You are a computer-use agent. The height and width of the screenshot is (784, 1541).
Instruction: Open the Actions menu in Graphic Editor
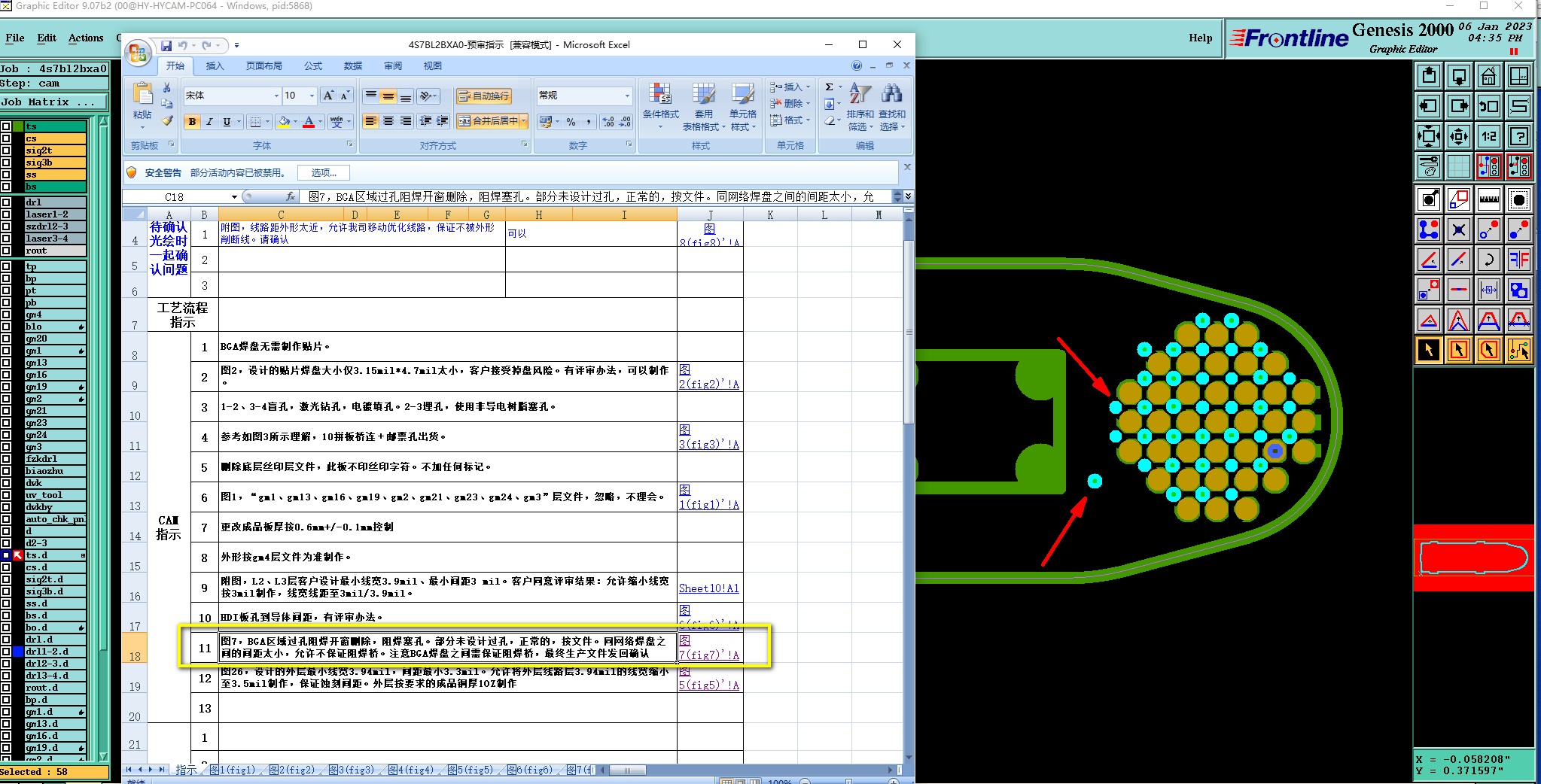[86, 38]
